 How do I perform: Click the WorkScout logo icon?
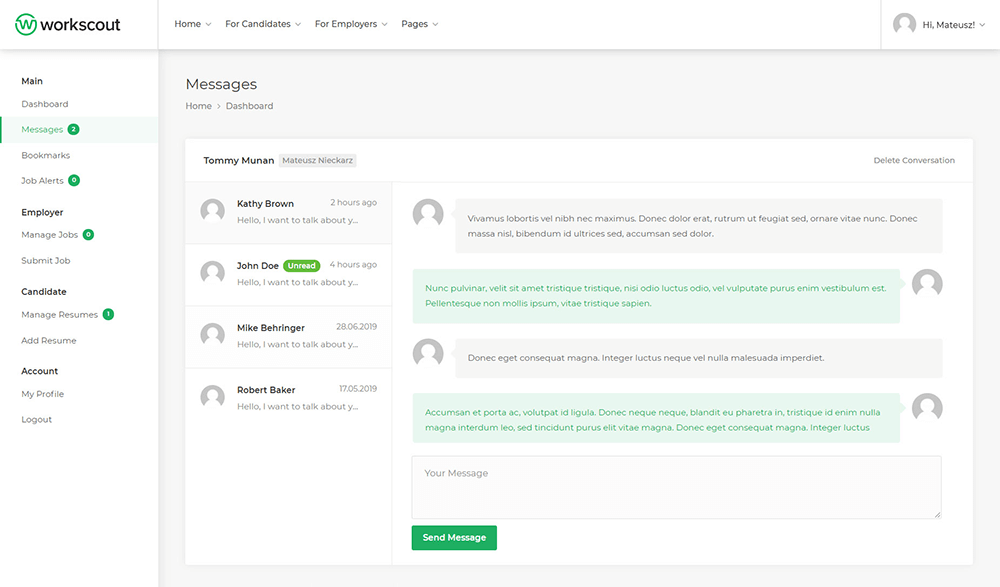click(26, 25)
